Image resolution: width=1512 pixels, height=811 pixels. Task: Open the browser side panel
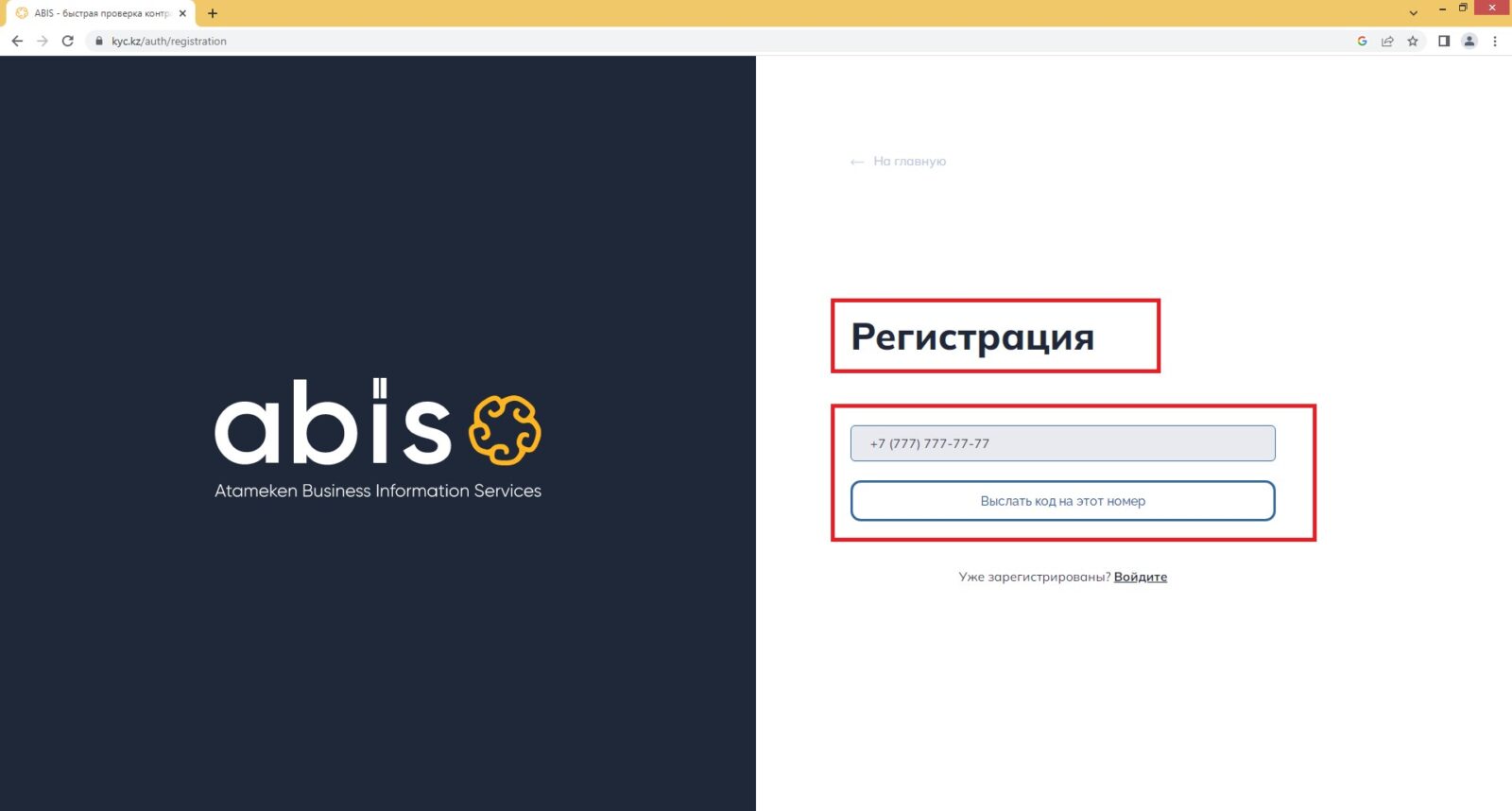[x=1444, y=41]
